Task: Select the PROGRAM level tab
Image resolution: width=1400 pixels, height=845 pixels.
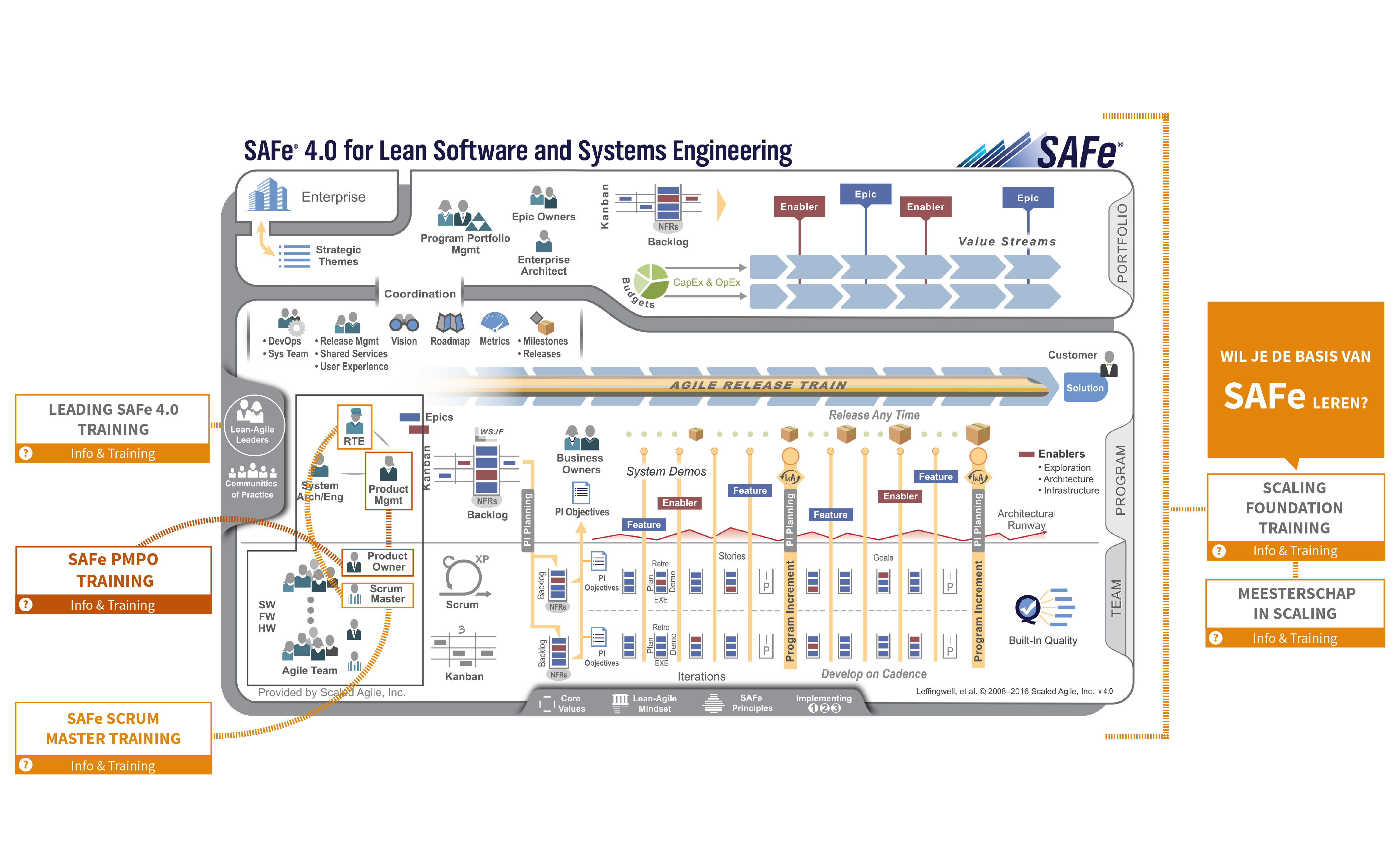Action: (x=1120, y=480)
